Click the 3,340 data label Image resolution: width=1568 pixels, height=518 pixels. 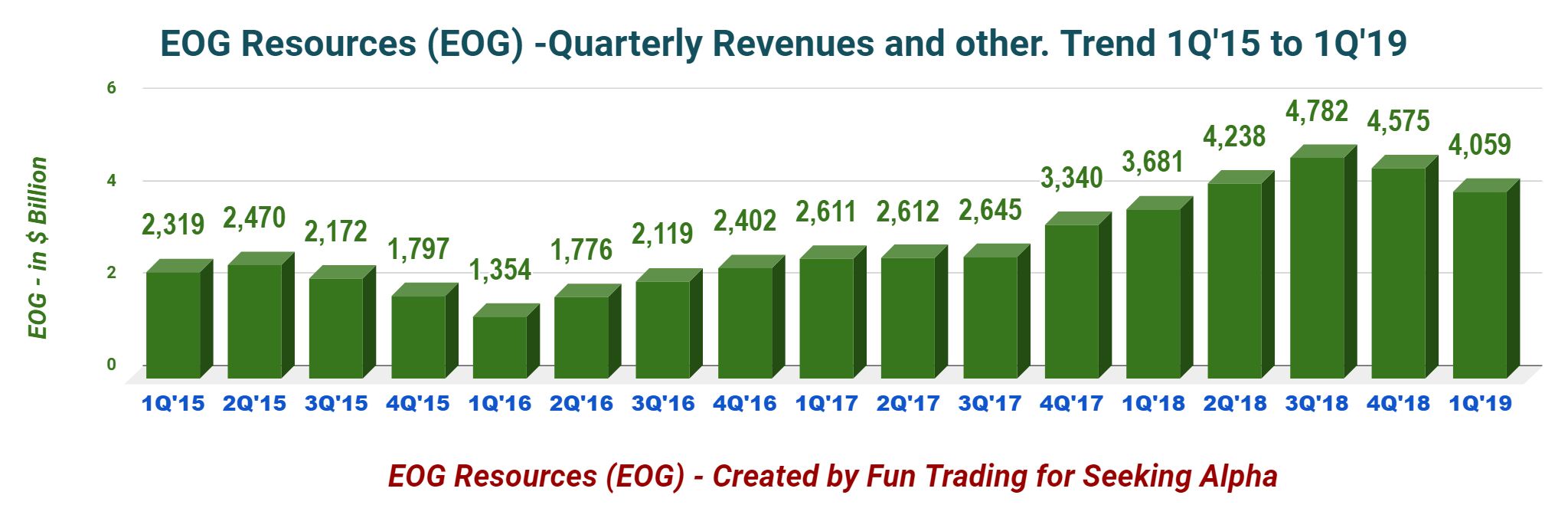click(1071, 178)
